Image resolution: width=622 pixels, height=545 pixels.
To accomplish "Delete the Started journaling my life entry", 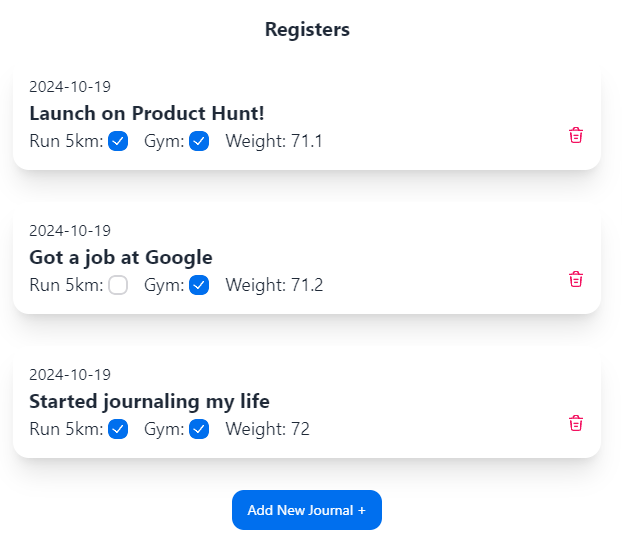I will point(576,423).
